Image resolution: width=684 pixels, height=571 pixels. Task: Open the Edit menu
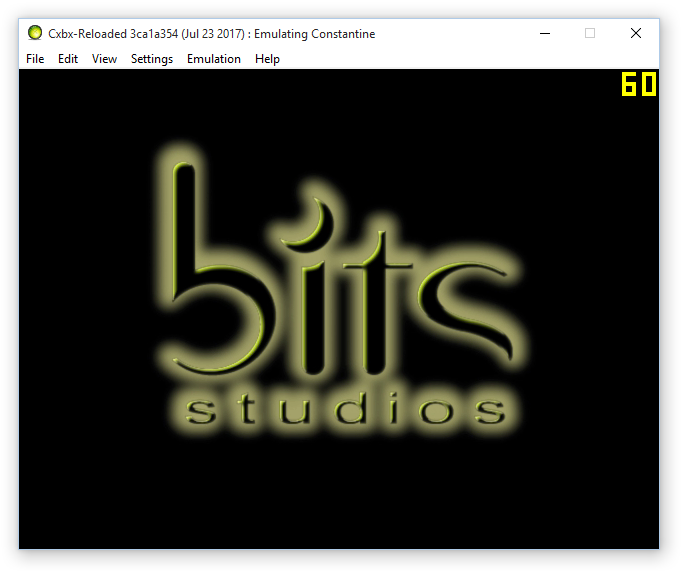point(68,59)
